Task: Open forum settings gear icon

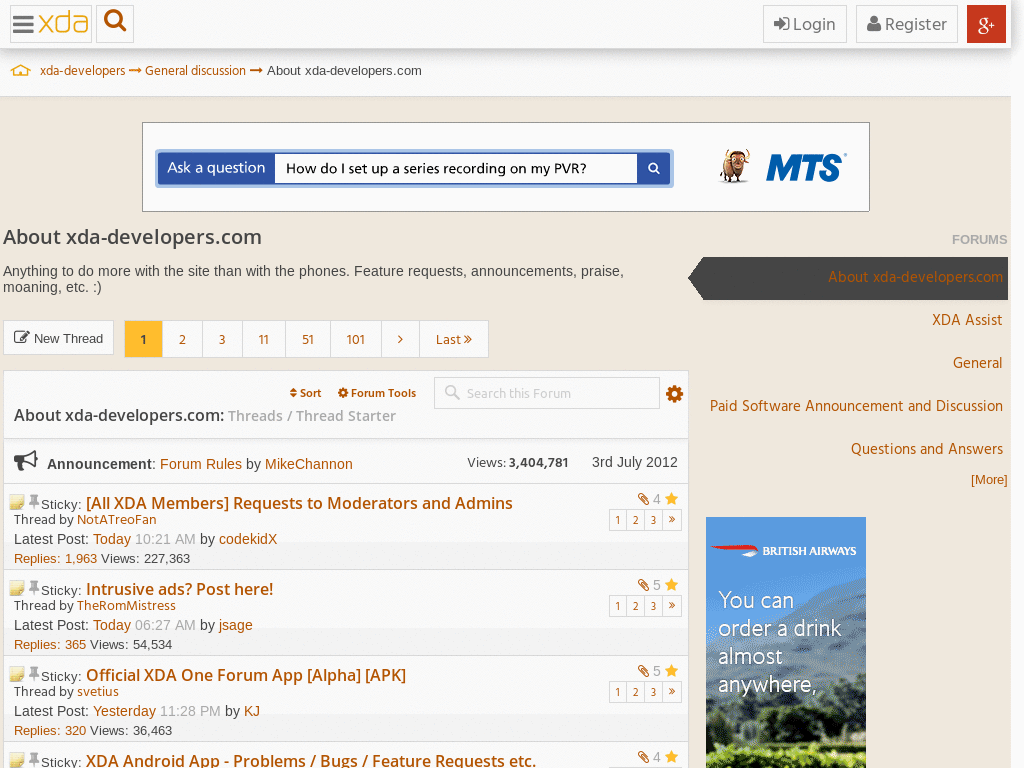Action: point(675,394)
